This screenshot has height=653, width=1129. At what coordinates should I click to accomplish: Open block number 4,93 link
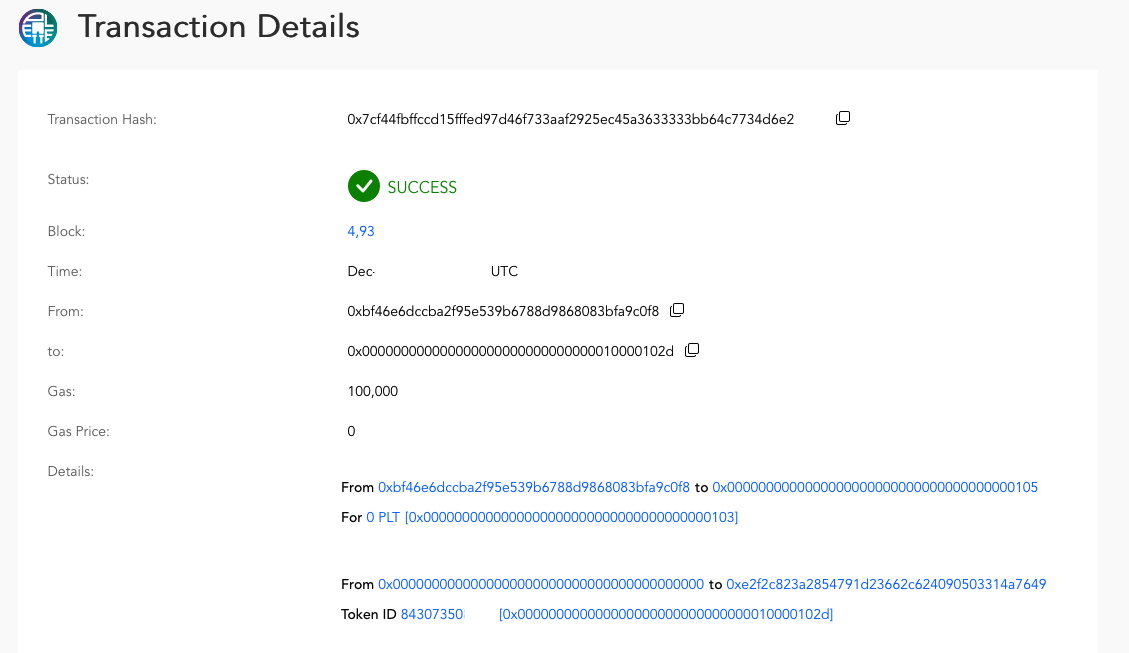click(361, 231)
